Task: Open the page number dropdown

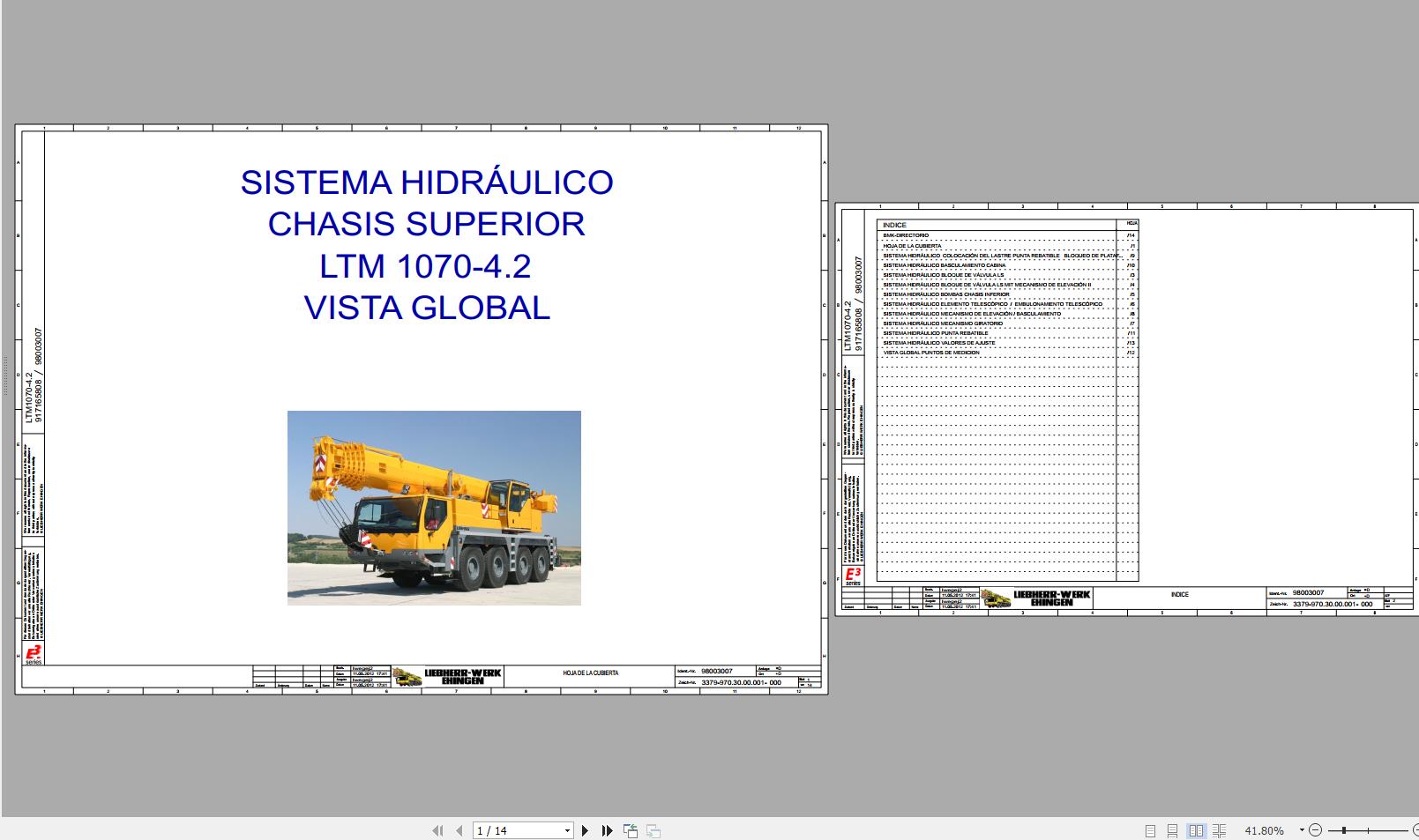Action: coord(567,830)
